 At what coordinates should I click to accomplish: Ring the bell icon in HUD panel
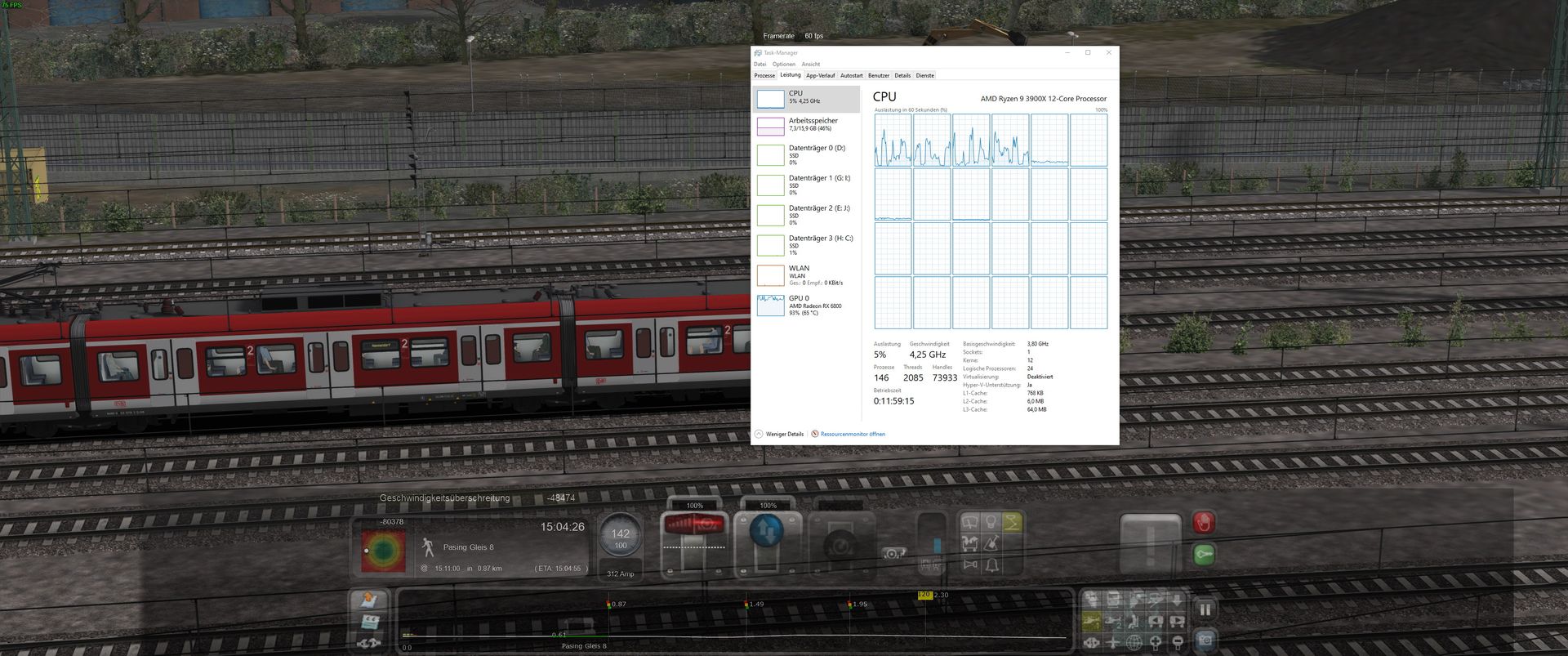click(x=991, y=565)
